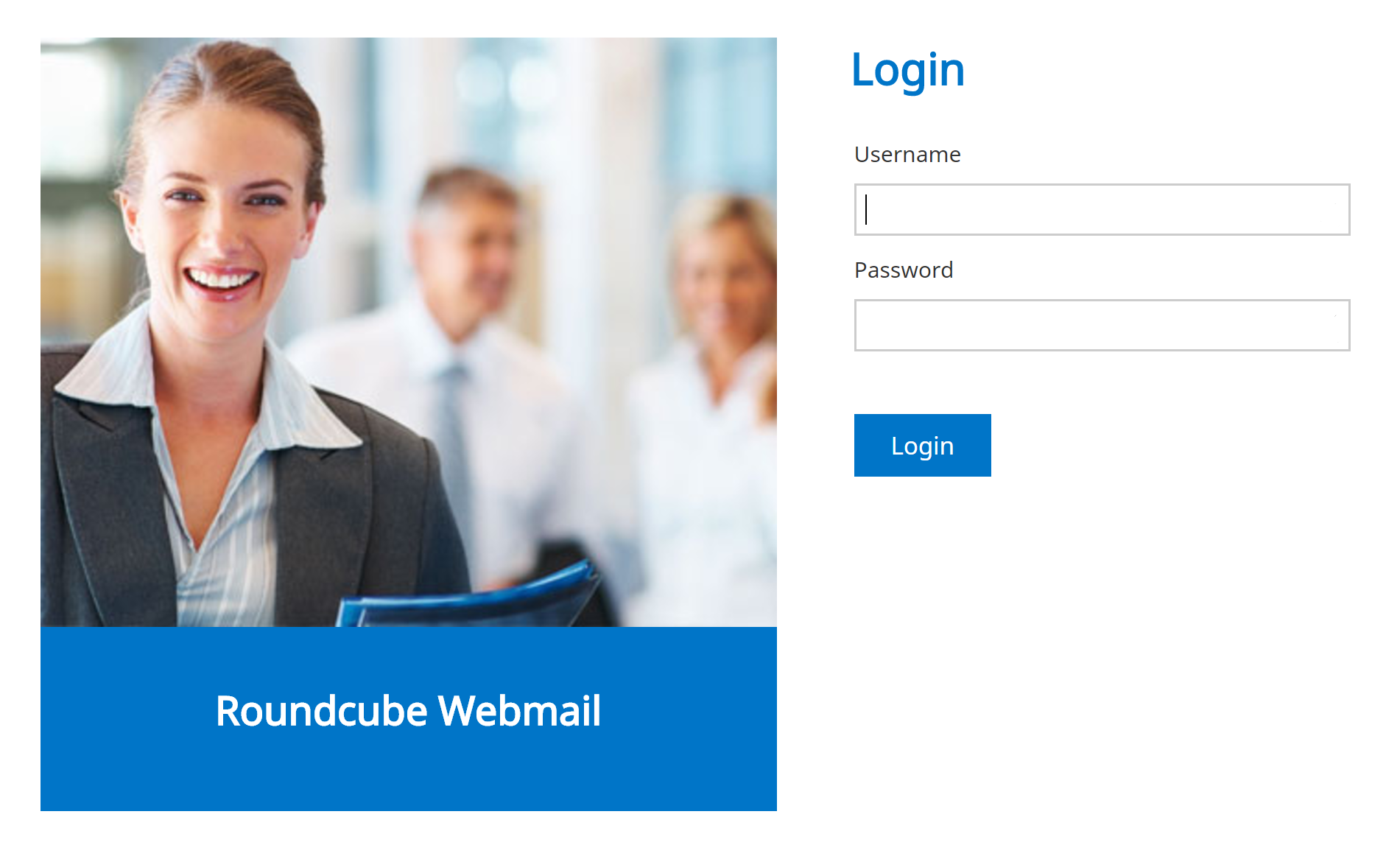Click the Roundcube Webmail title text
This screenshot has height=845, width=1400.
(x=408, y=711)
